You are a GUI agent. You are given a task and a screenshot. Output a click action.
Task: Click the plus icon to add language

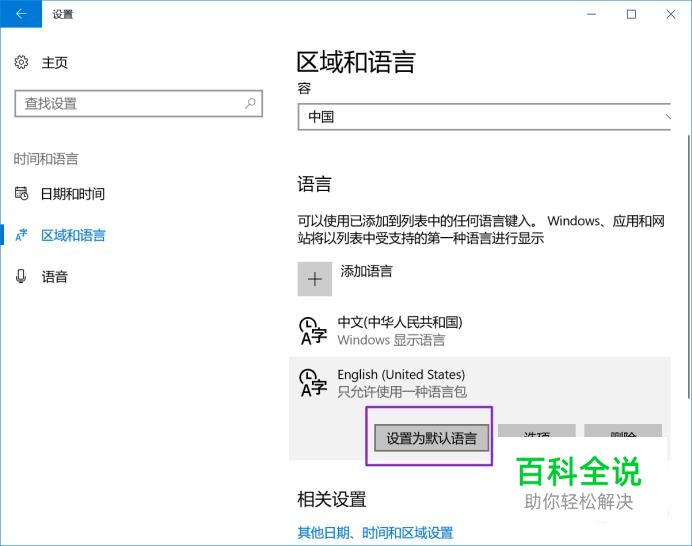click(315, 279)
